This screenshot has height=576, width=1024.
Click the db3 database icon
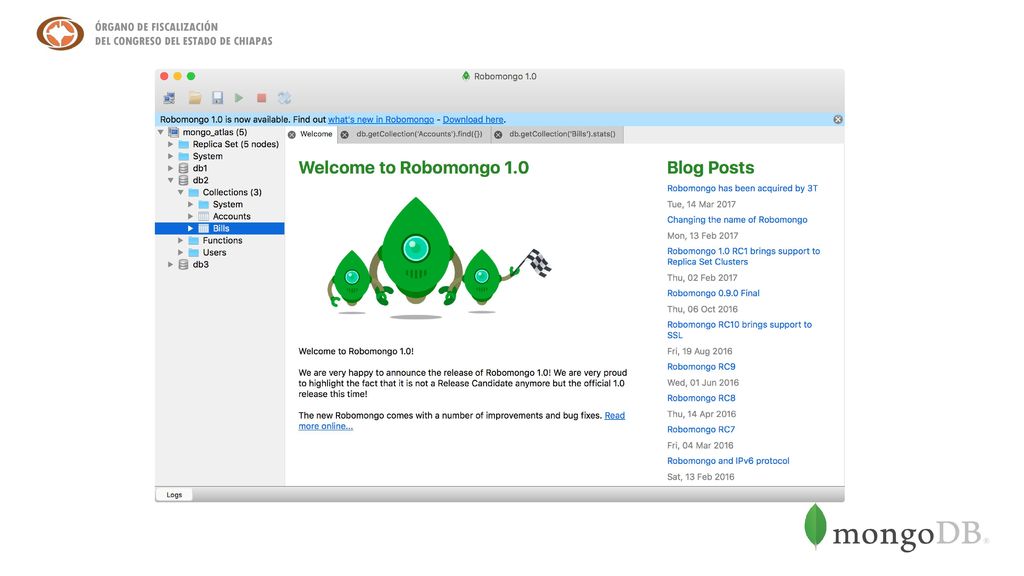tap(184, 264)
